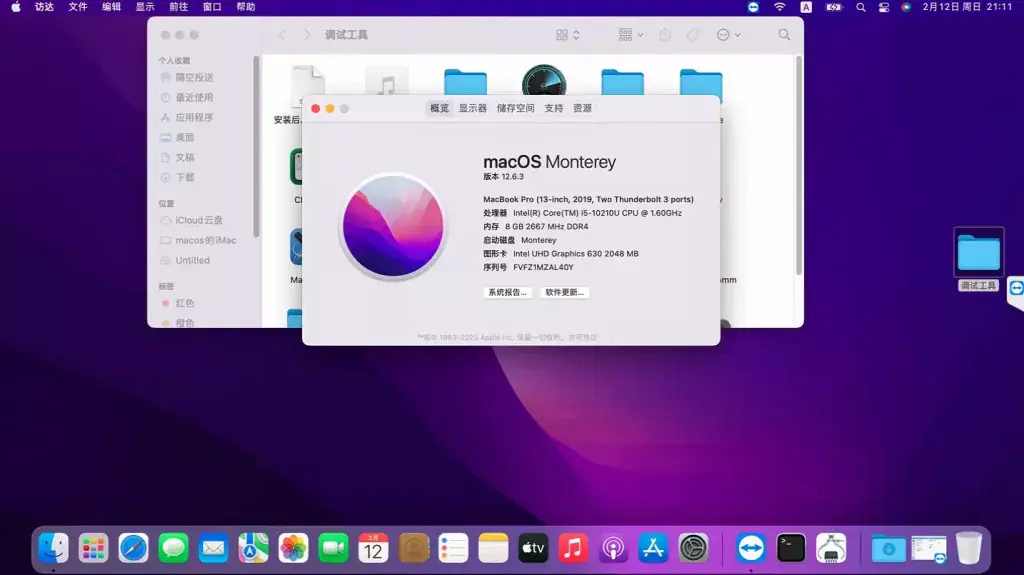Open Calendar showing 12 in the Dock
This screenshot has height=575, width=1024.
point(373,548)
